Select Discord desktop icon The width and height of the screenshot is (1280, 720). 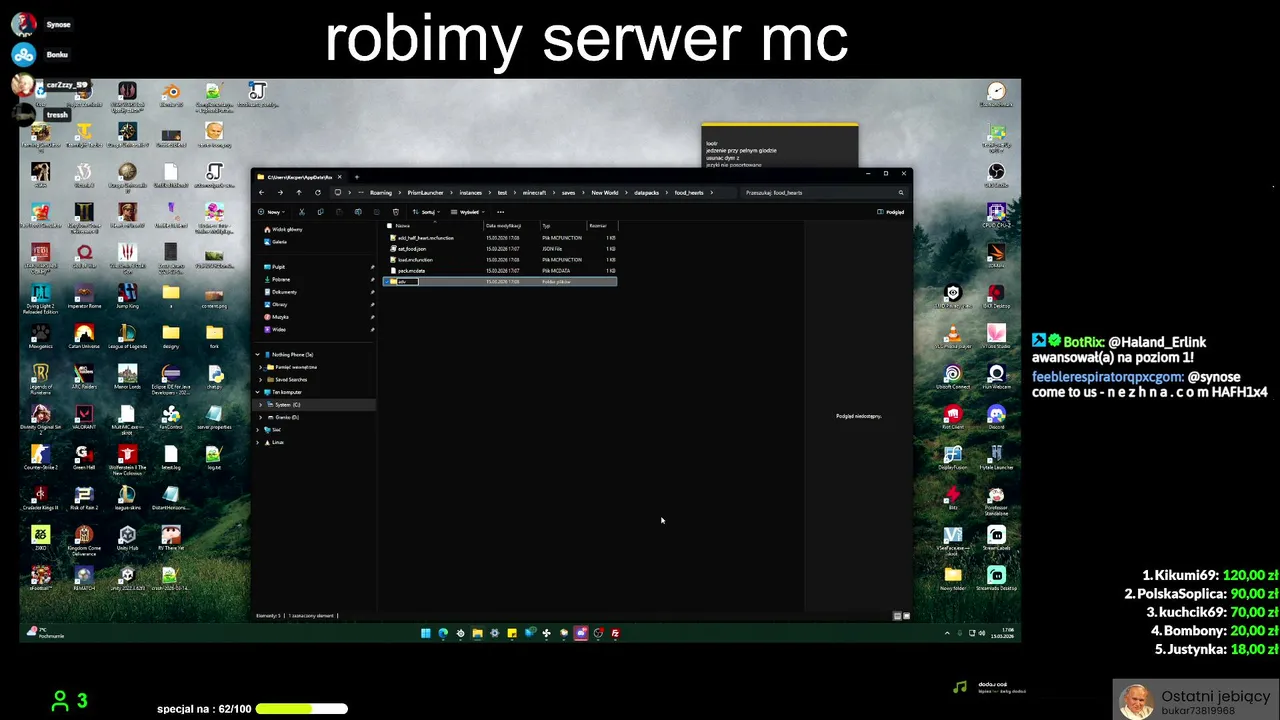(996, 418)
